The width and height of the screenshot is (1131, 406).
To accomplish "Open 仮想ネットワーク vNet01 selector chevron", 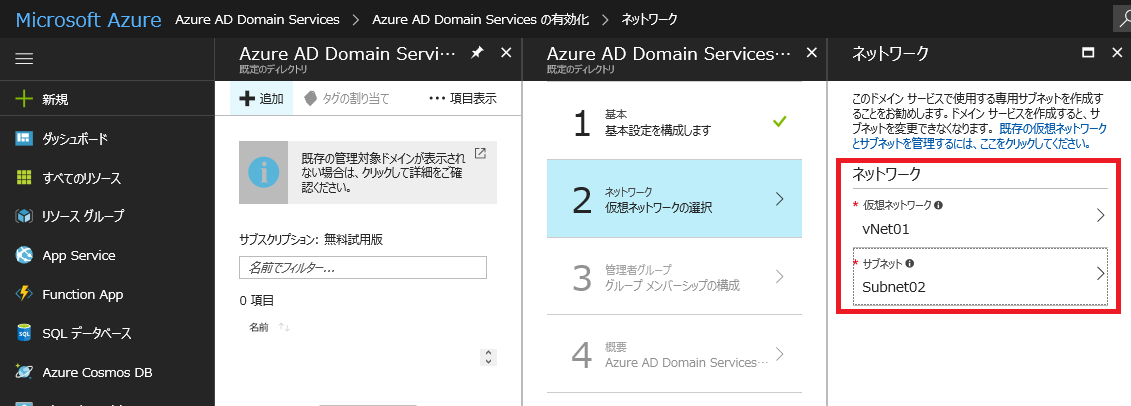I will [x=1100, y=216].
